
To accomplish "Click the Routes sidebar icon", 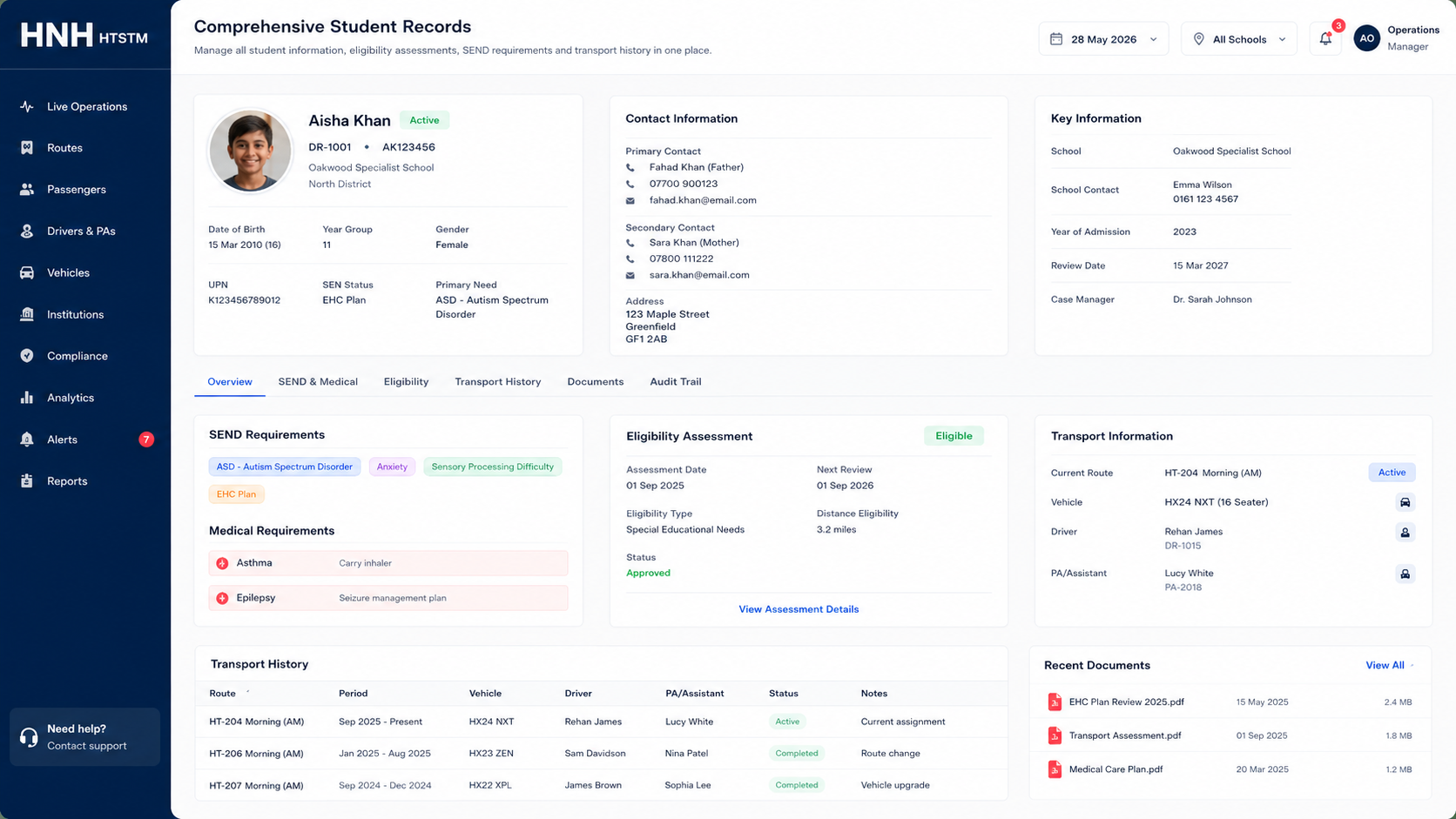I will 27,148.
